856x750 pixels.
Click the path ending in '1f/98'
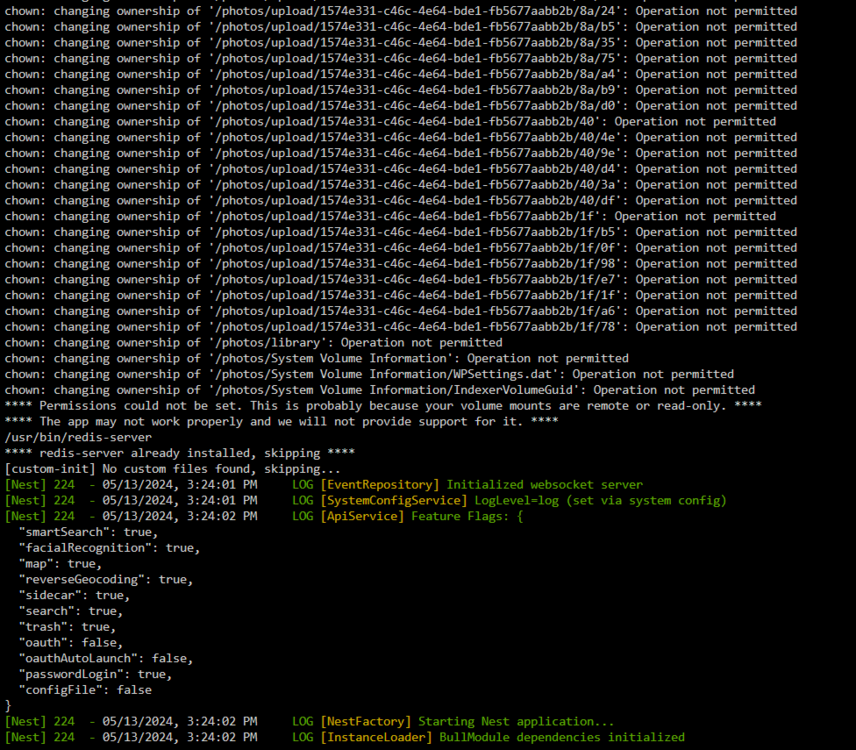(417, 264)
